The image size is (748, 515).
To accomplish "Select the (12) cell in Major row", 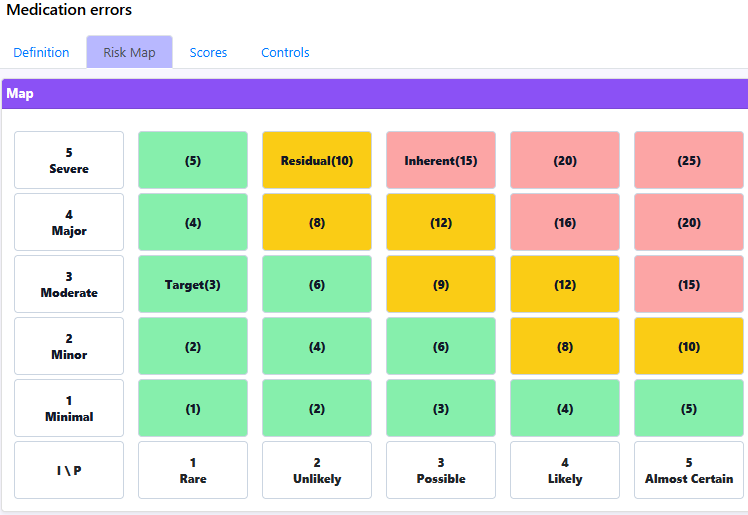I will point(441,222).
